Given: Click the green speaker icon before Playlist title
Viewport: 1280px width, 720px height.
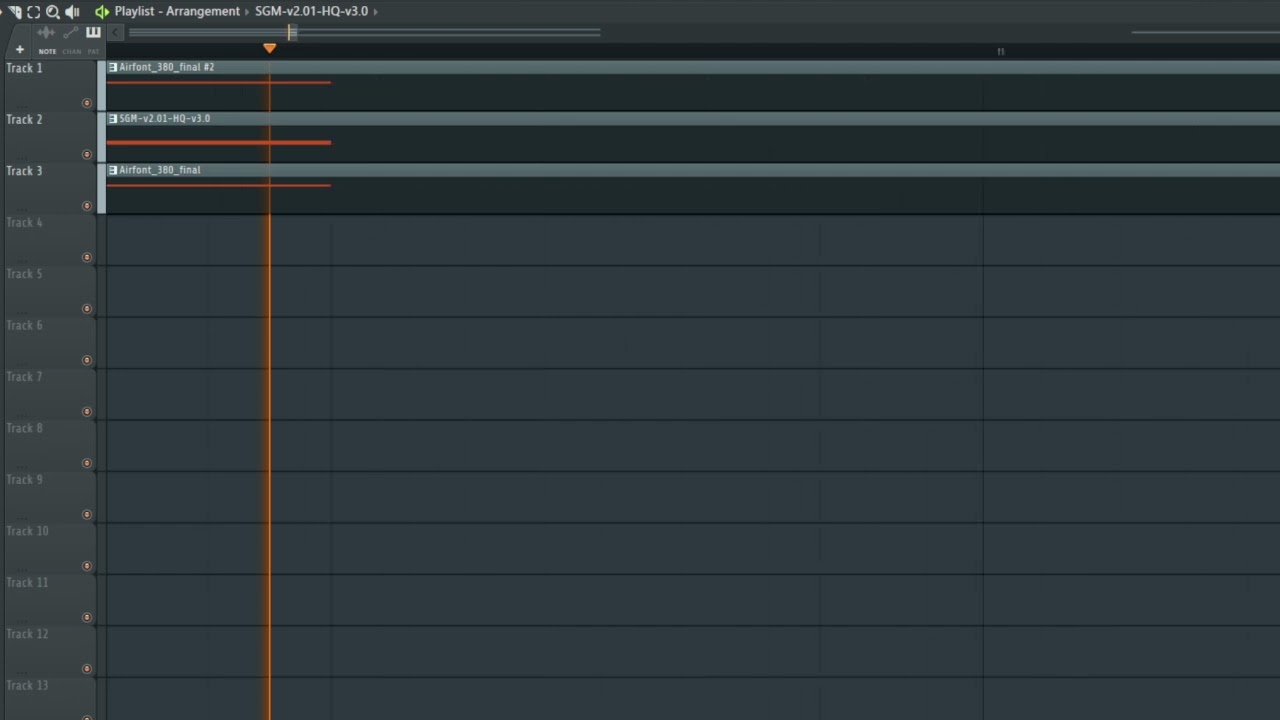Looking at the screenshot, I should coord(101,11).
